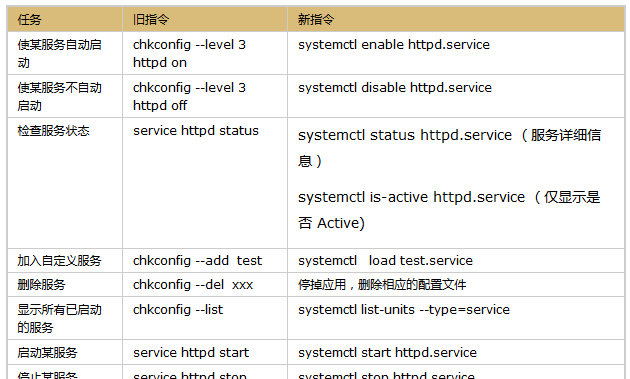Viewport: 630px width, 379px height.
Task: Click the 加入自定义服务 task cell
Action: [65, 260]
